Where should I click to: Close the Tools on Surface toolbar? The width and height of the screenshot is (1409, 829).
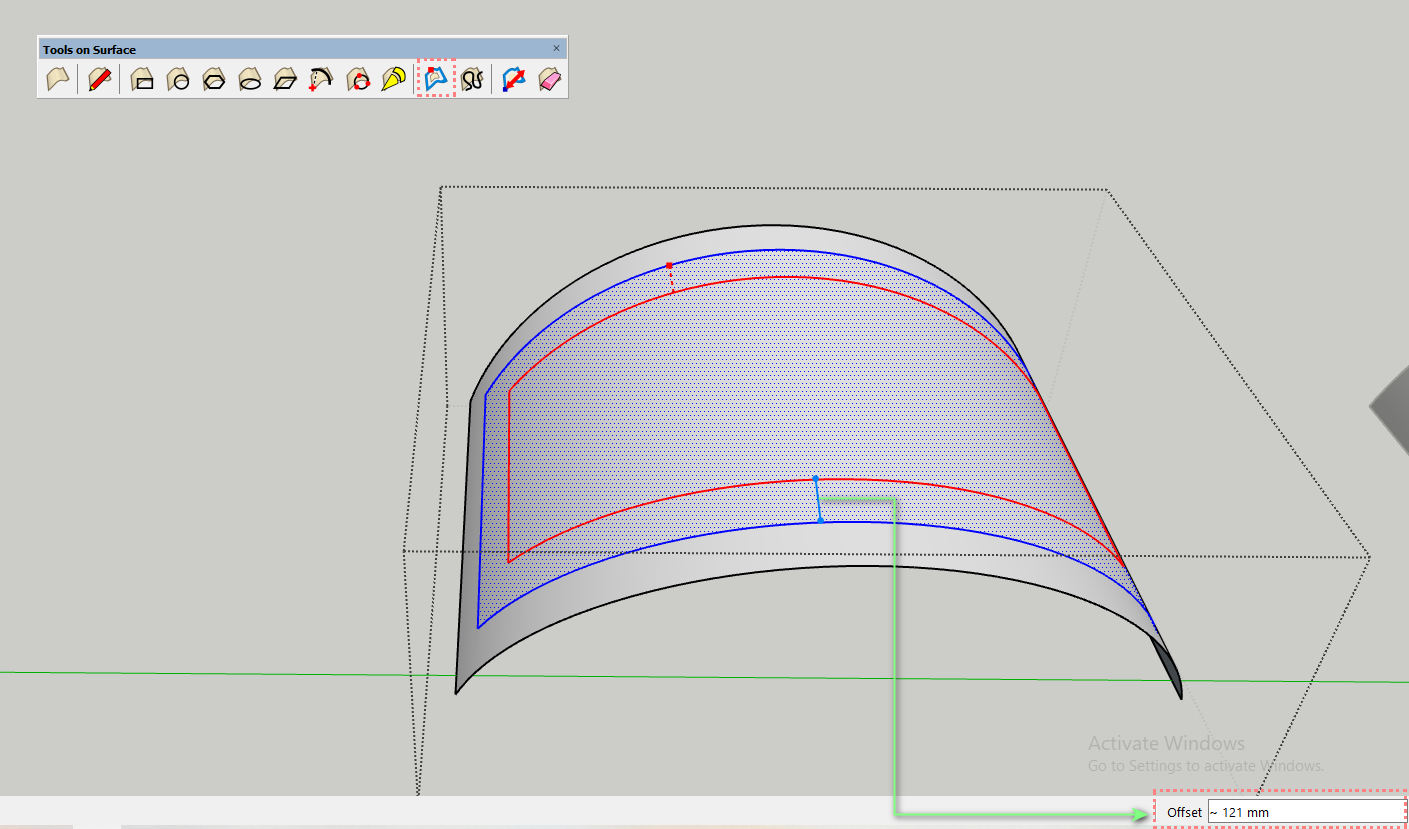pos(556,48)
